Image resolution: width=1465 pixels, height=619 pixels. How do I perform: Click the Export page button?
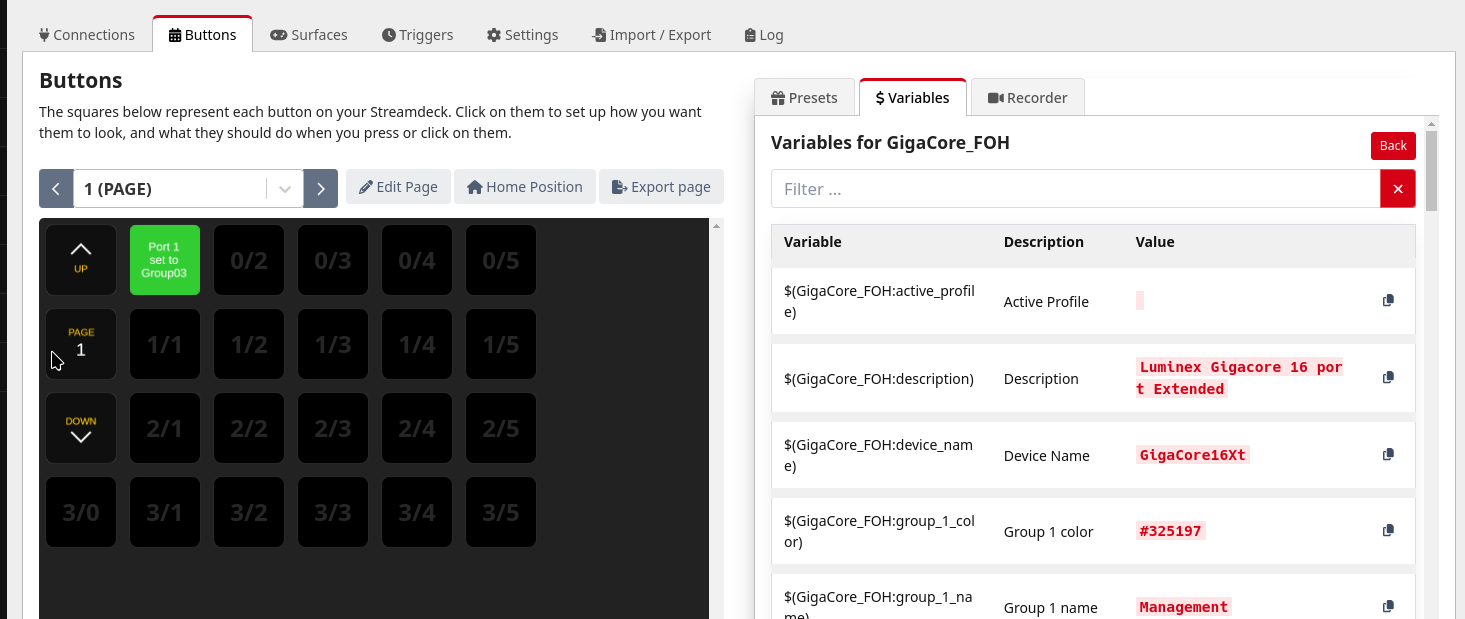(661, 187)
